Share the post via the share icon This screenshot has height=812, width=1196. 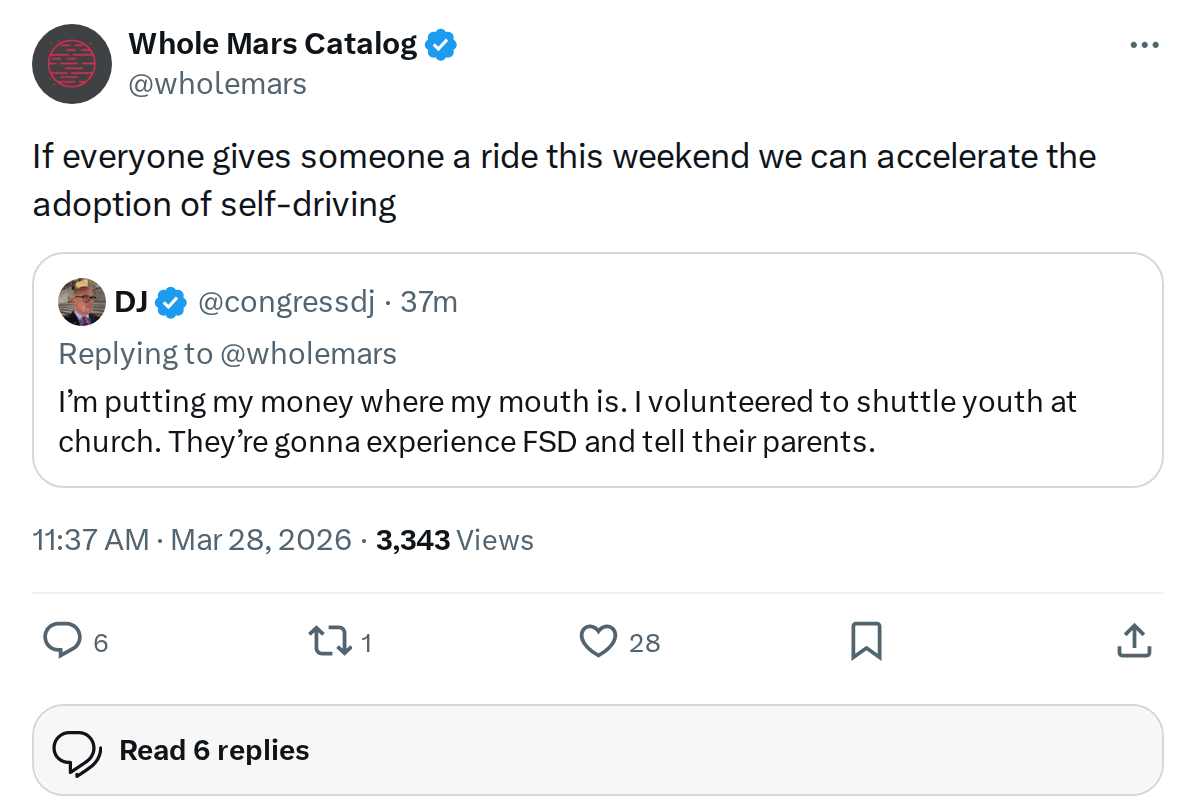pyautogui.click(x=1133, y=641)
